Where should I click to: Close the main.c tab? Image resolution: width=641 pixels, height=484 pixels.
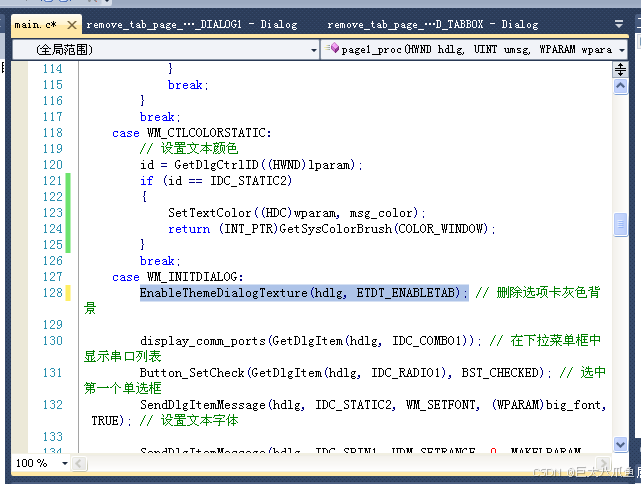(x=71, y=24)
